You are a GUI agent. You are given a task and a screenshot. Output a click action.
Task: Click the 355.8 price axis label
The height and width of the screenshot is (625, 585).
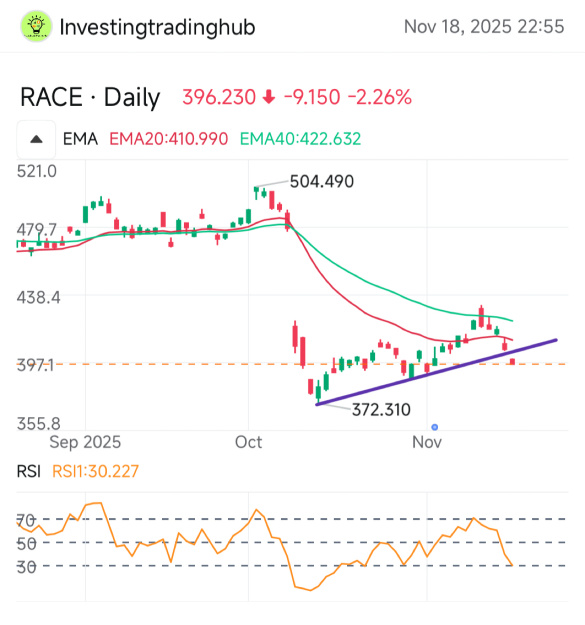[38, 423]
